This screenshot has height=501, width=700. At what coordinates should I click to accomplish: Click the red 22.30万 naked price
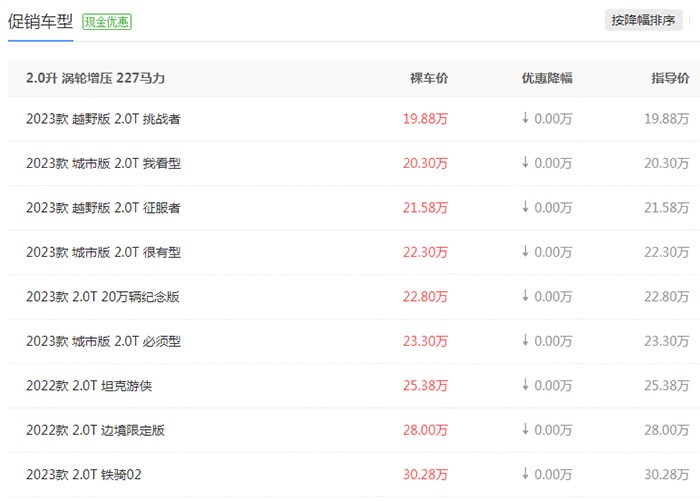tap(425, 252)
